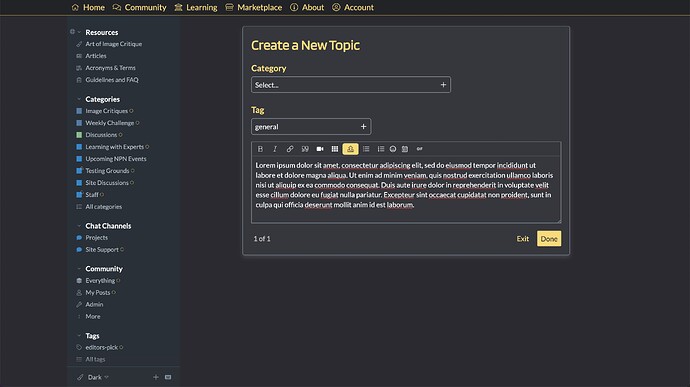Viewport: 690px width, 387px height.
Task: Click the Image Critiques blue square icon
Action: tap(79, 111)
